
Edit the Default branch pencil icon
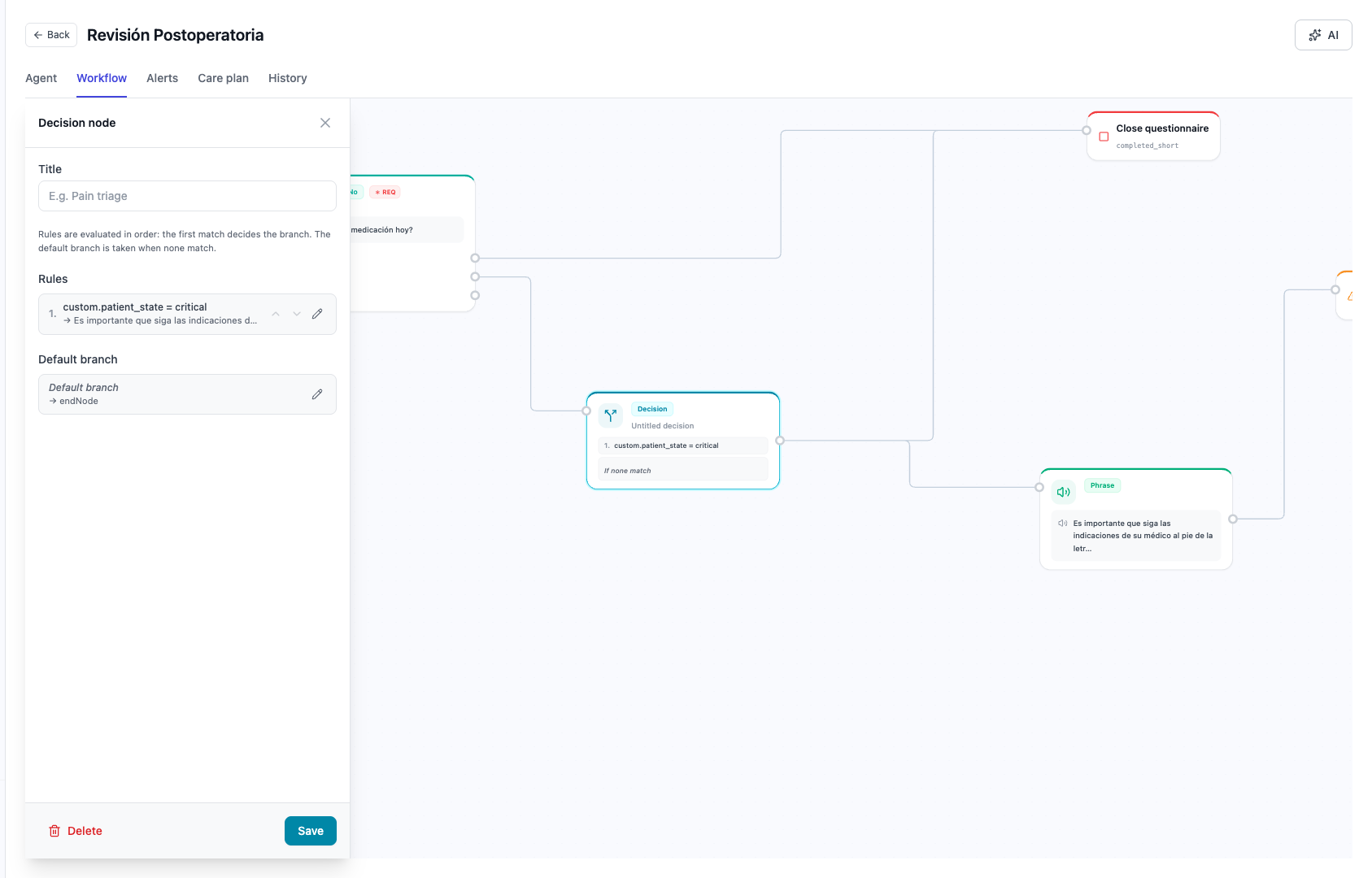coord(317,394)
